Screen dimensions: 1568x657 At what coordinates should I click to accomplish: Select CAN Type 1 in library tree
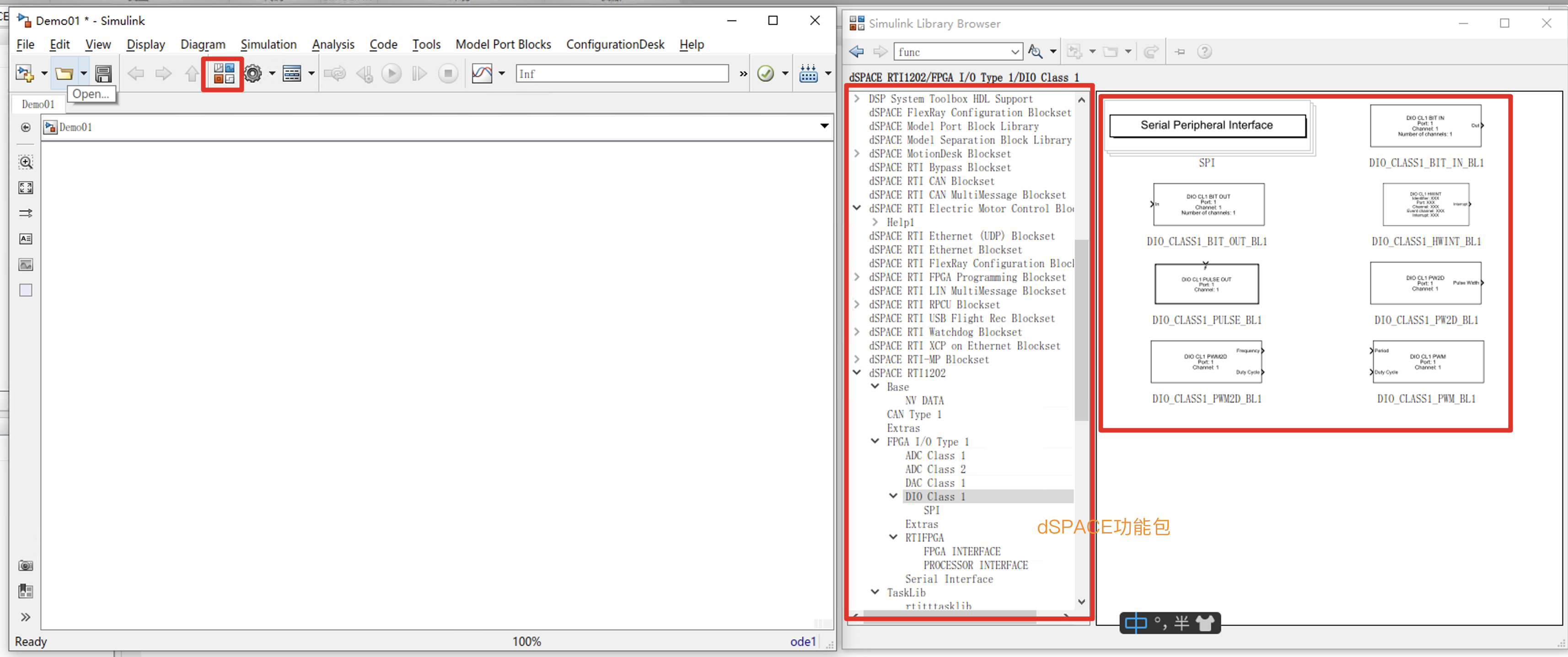coord(913,414)
